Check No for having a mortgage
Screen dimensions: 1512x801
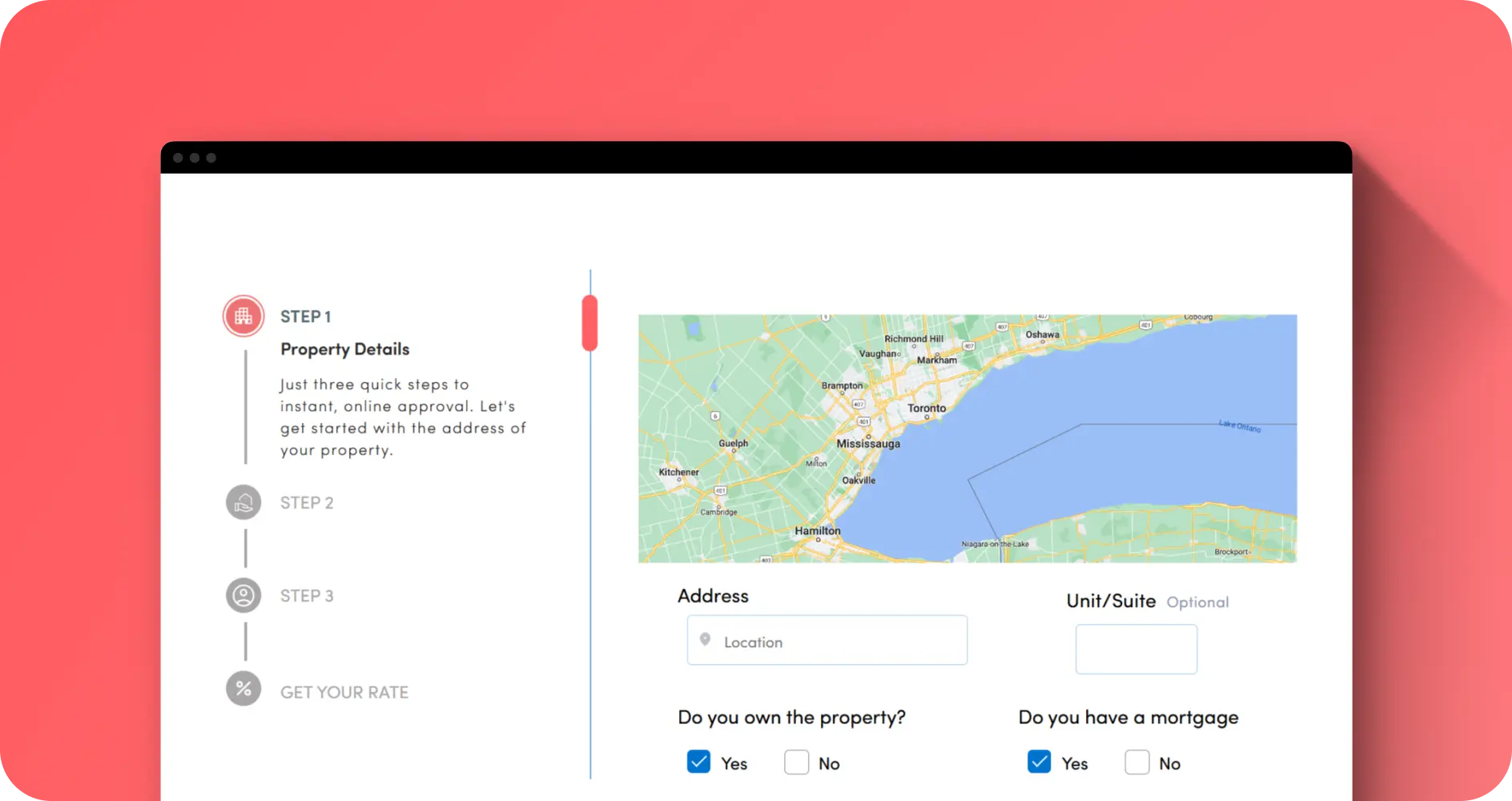coord(1136,762)
